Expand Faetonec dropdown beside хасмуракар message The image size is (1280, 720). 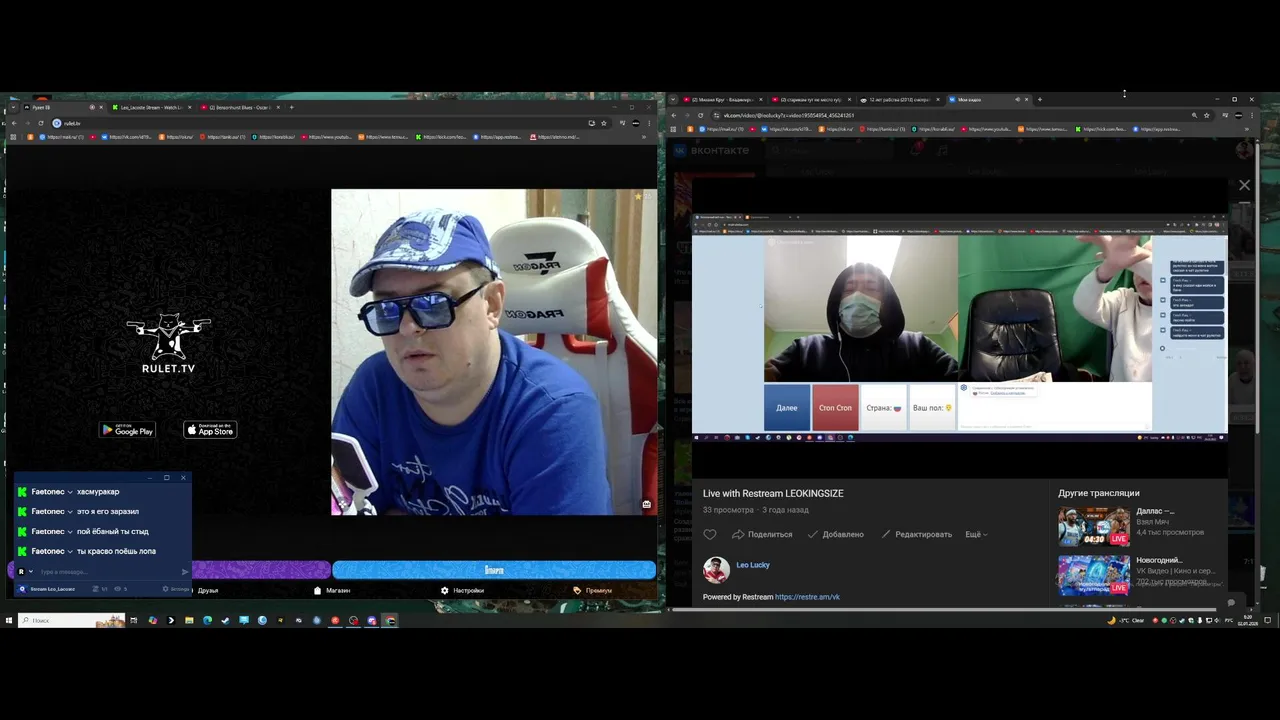70,492
